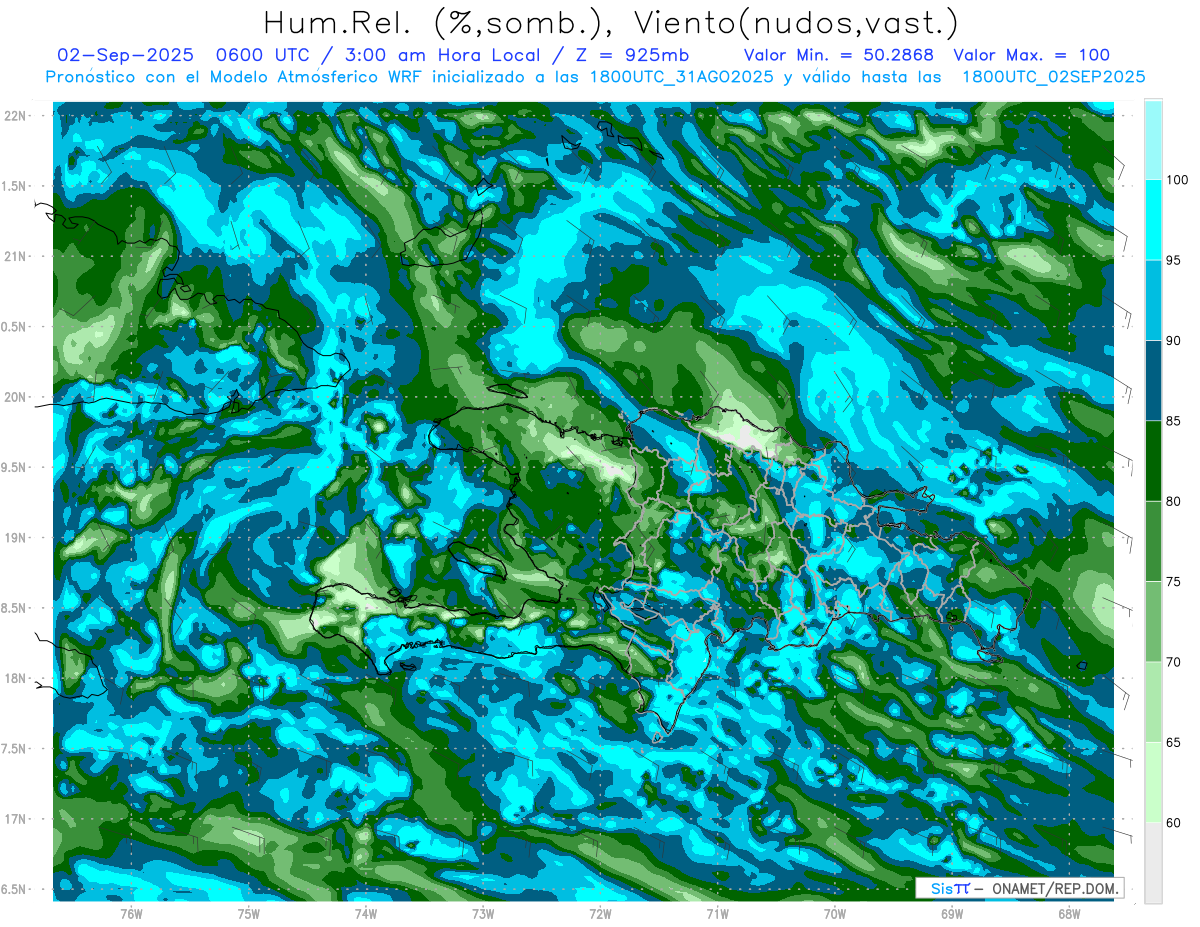
Task: Pick the dark blue colorbar swatch between 85 and 90
Action: pyautogui.click(x=1153, y=381)
